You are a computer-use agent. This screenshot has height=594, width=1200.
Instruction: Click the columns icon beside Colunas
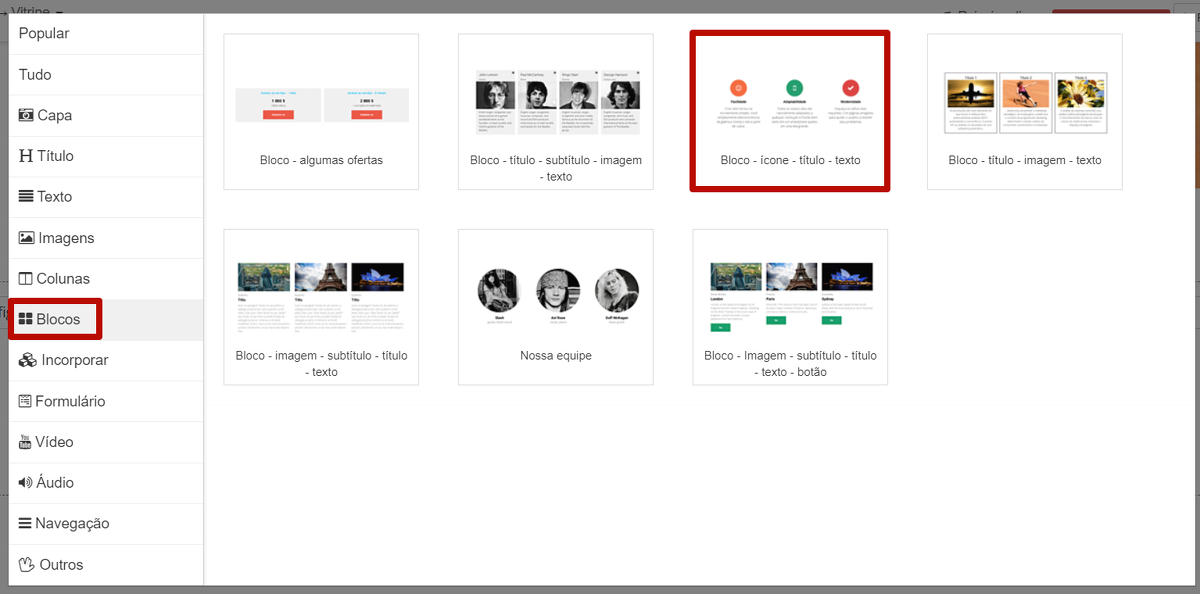tap(26, 279)
